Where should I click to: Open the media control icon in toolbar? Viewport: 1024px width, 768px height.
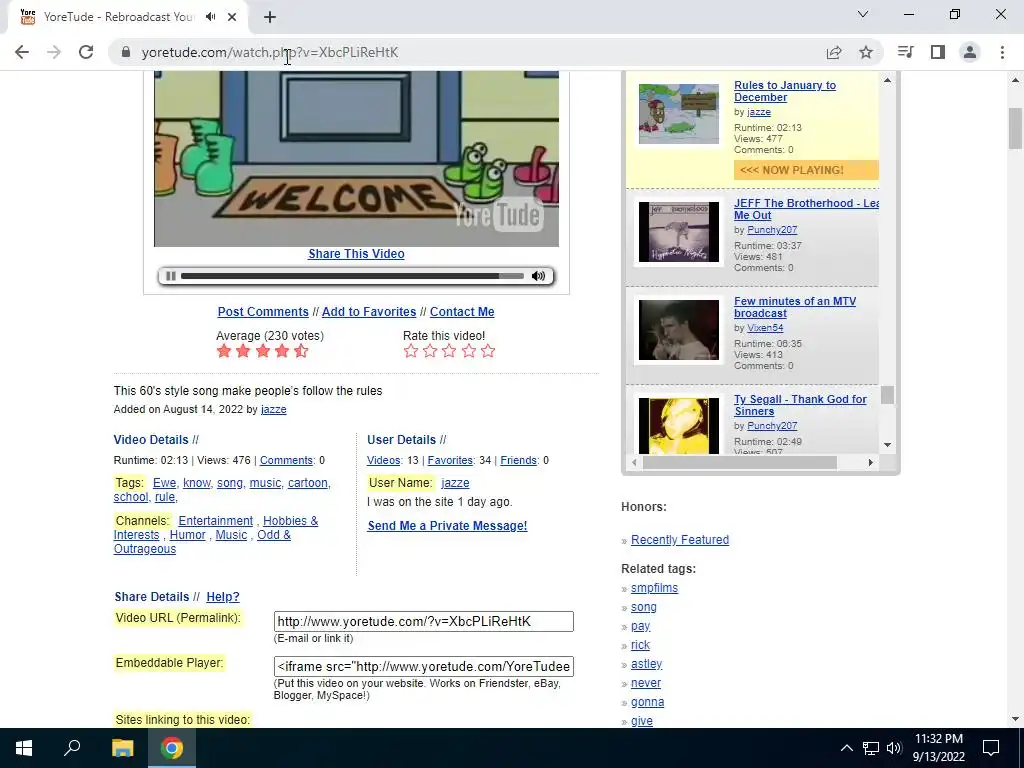point(905,52)
